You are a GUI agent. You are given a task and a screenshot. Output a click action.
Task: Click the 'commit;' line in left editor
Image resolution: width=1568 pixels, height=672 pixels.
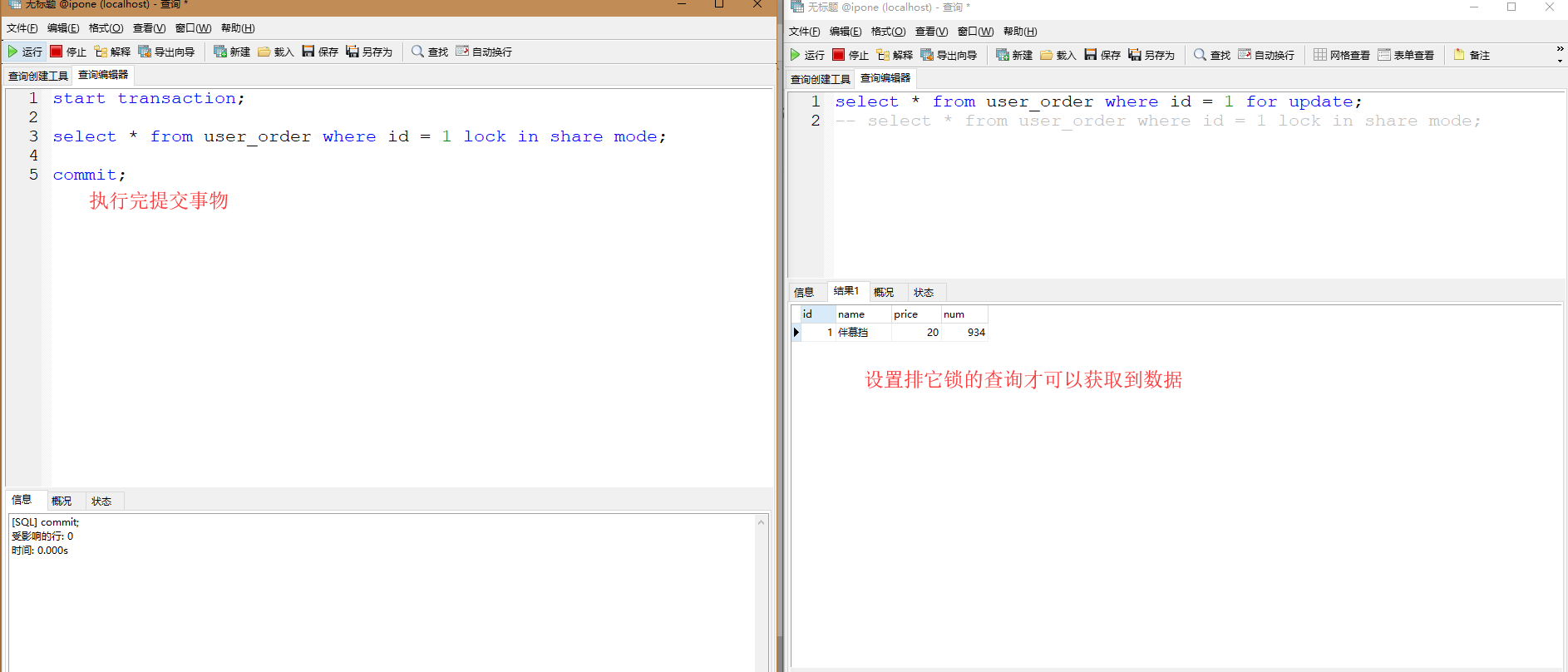[89, 175]
